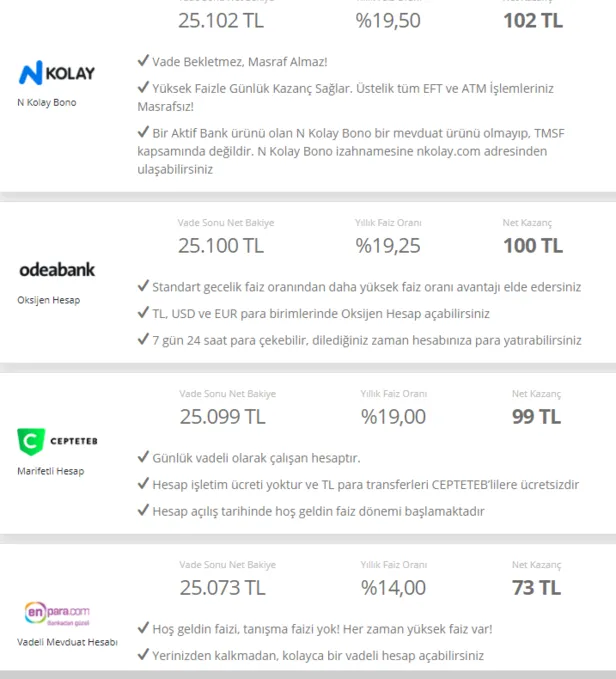Image resolution: width=616 pixels, height=679 pixels.
Task: Click the 102 TL net gain
Action: pyautogui.click(x=532, y=20)
